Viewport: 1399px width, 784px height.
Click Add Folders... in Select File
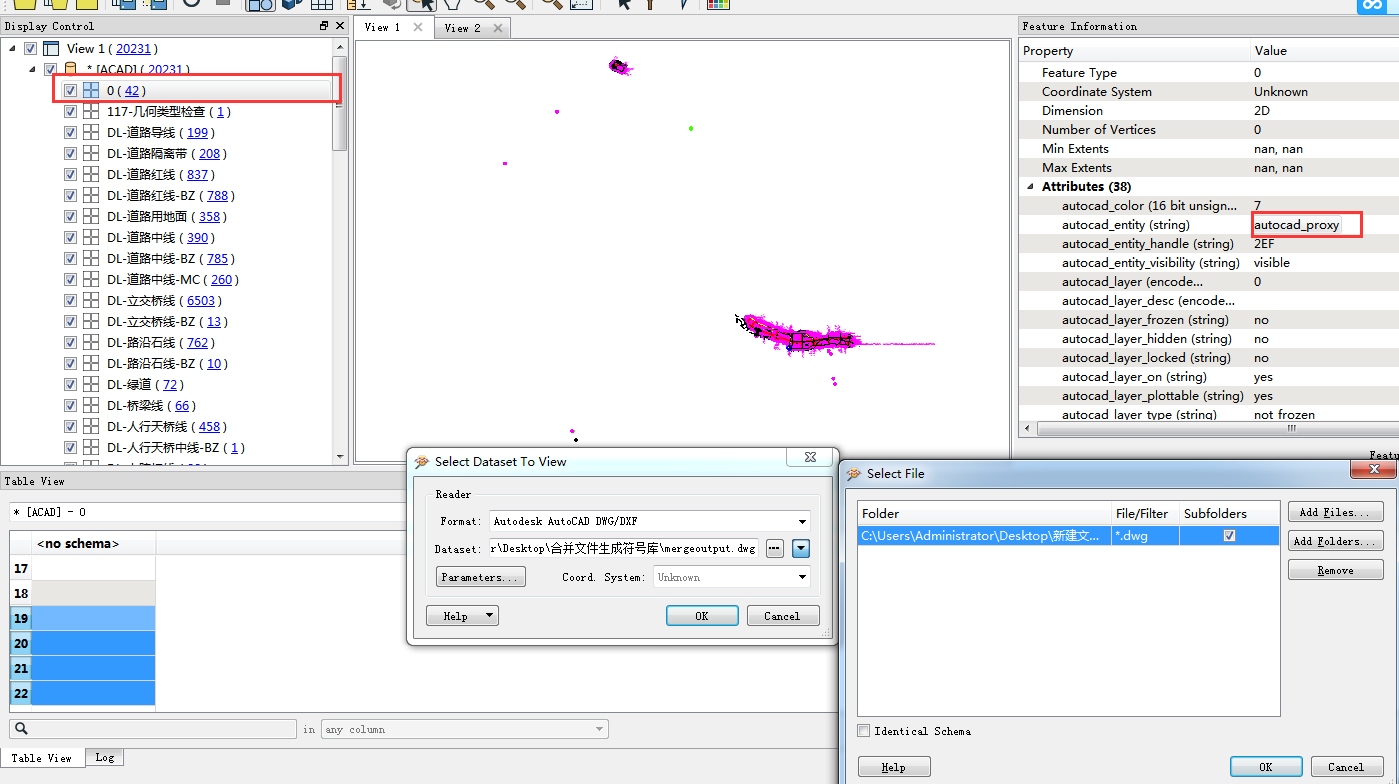tap(1336, 541)
